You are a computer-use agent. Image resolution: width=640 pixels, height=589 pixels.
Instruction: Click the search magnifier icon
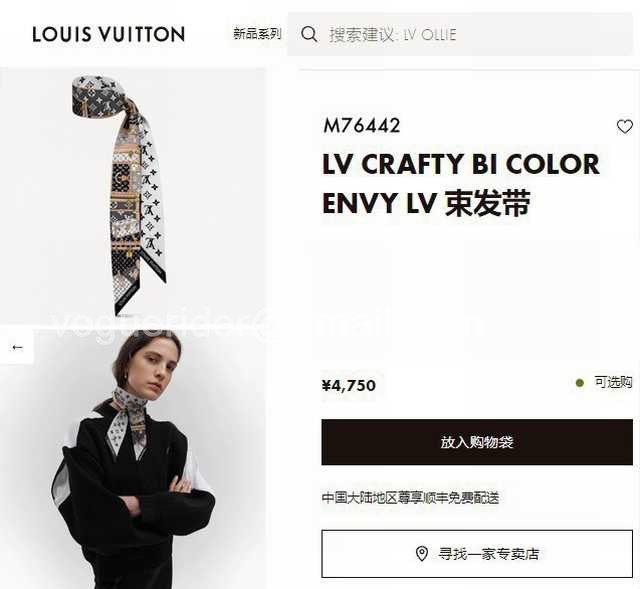[309, 34]
